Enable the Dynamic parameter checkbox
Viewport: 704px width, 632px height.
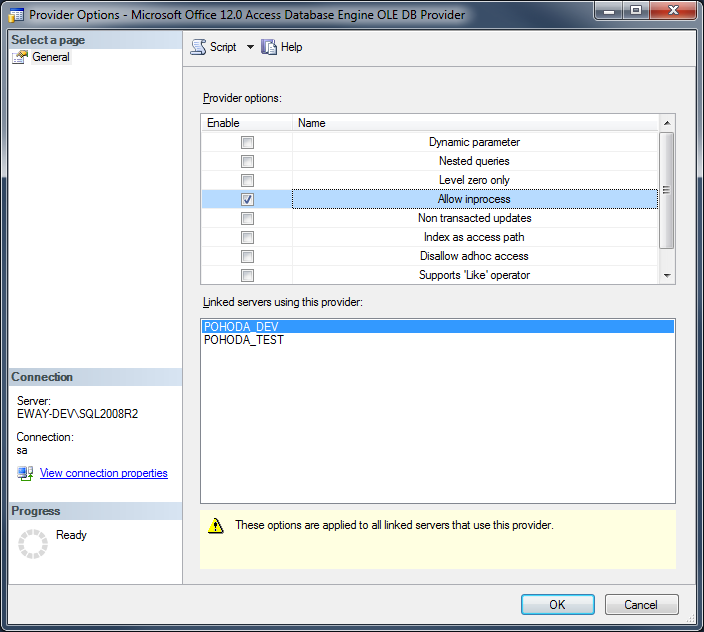pyautogui.click(x=247, y=142)
